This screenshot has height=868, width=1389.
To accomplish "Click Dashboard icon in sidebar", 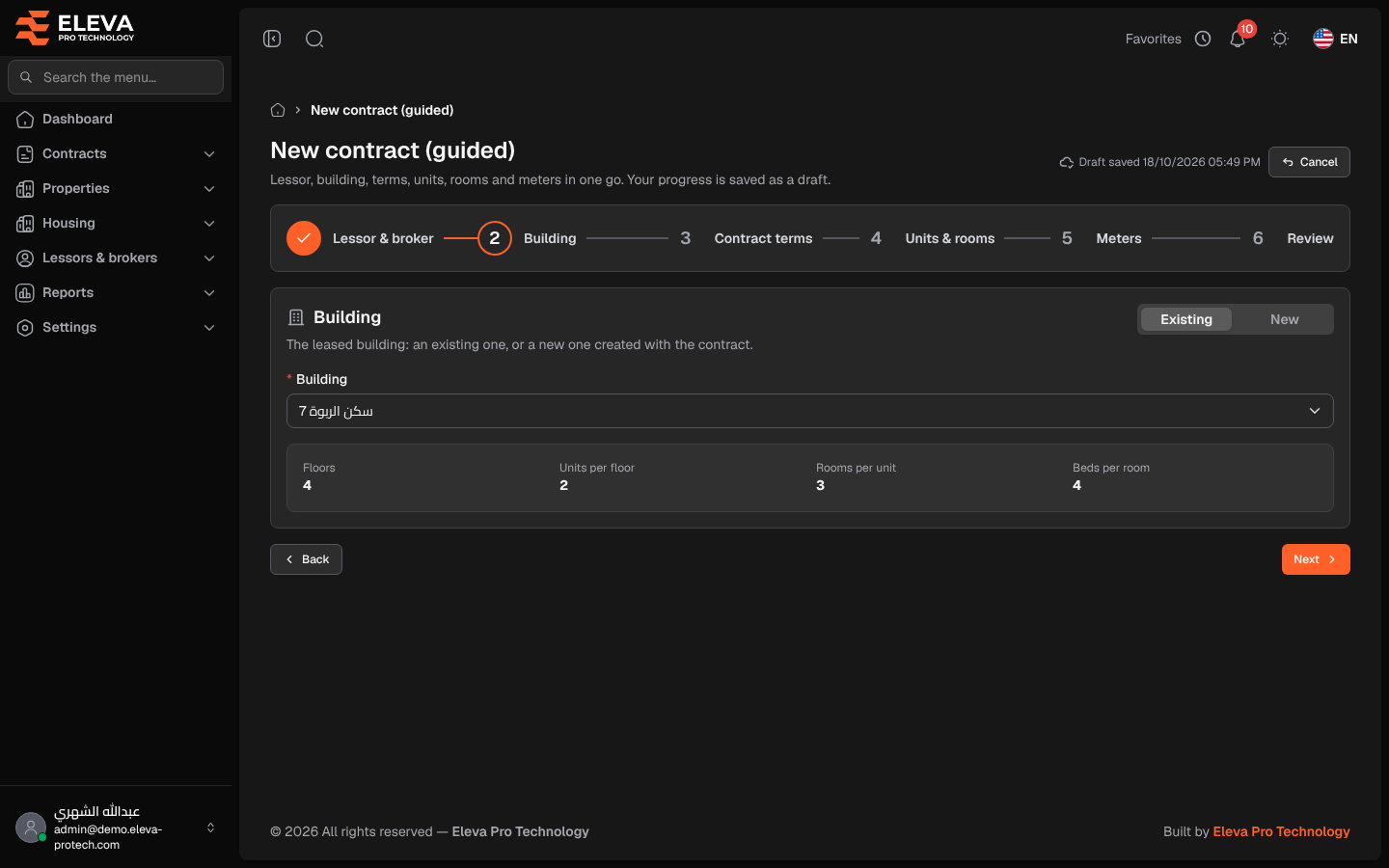I will click(25, 120).
